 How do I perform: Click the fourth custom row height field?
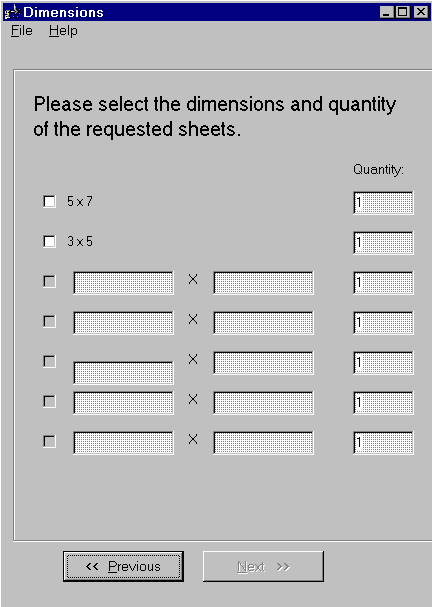263,403
